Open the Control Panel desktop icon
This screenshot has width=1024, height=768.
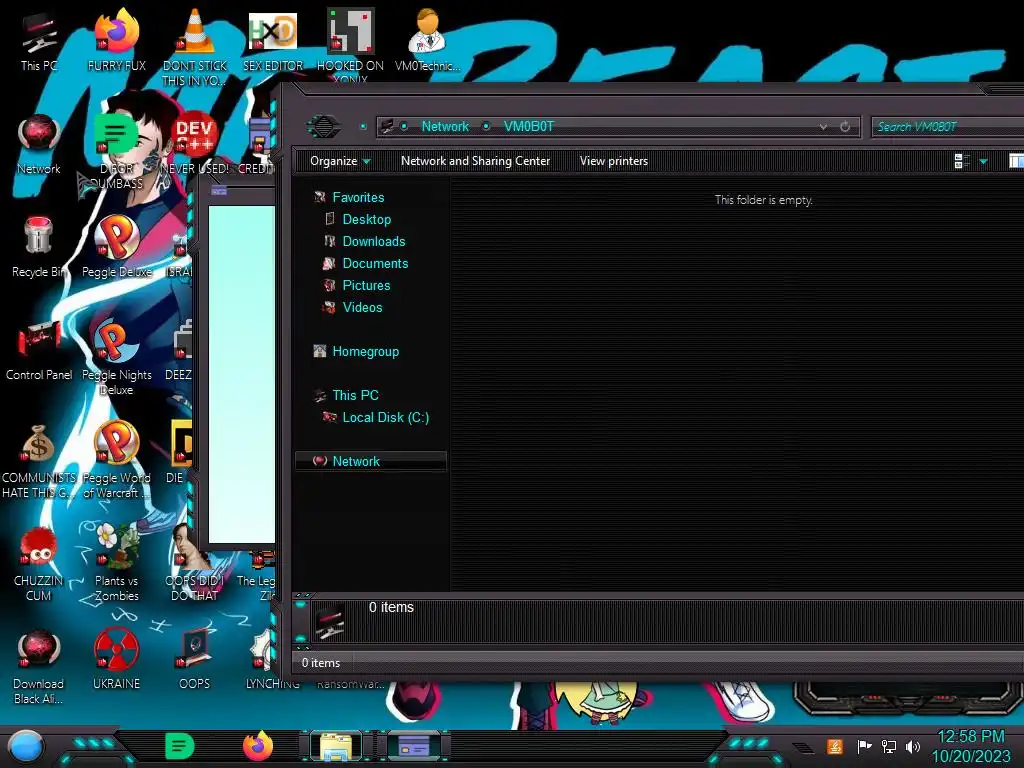coord(39,351)
